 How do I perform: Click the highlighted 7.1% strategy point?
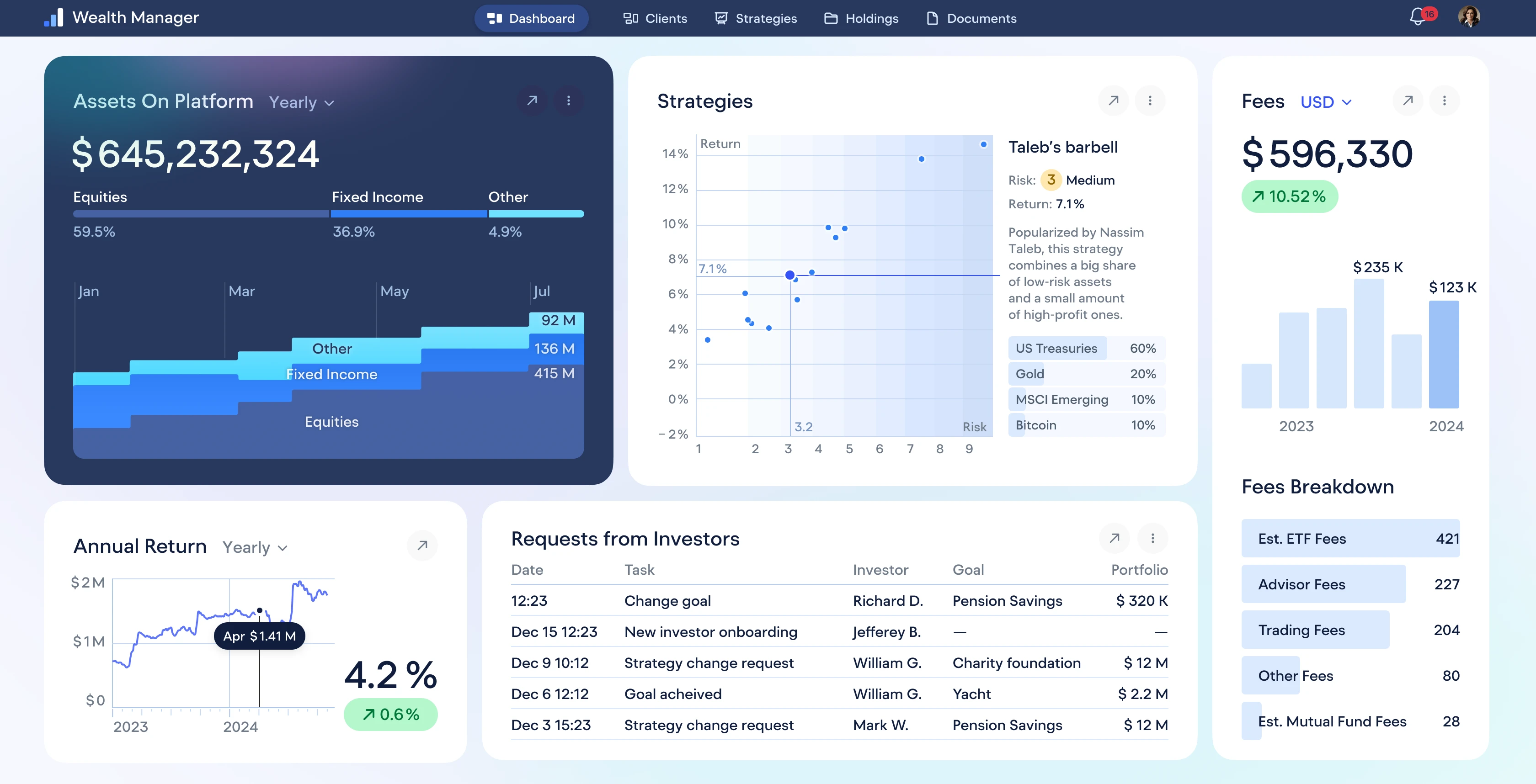789,275
